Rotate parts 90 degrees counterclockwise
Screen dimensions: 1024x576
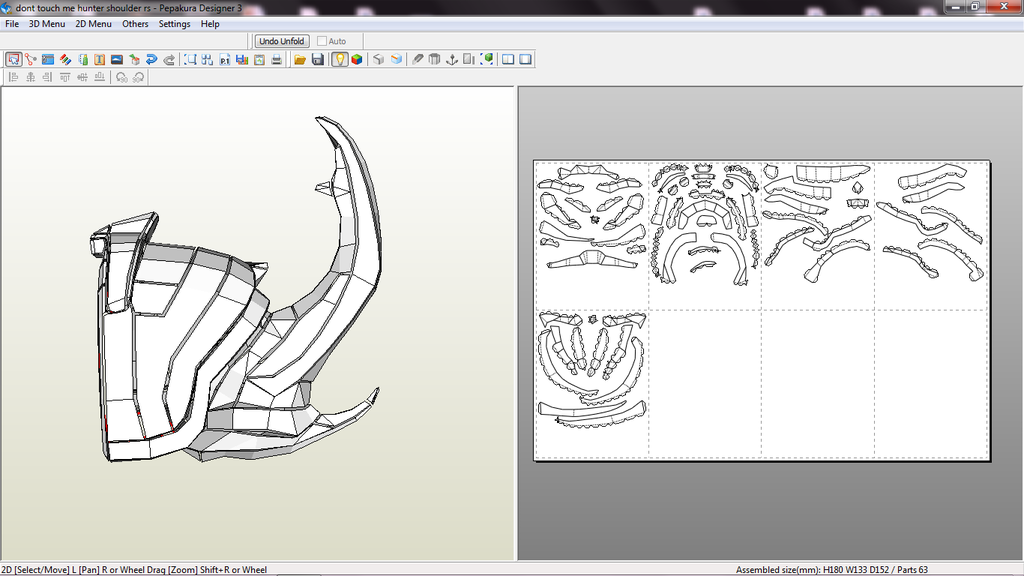[121, 77]
